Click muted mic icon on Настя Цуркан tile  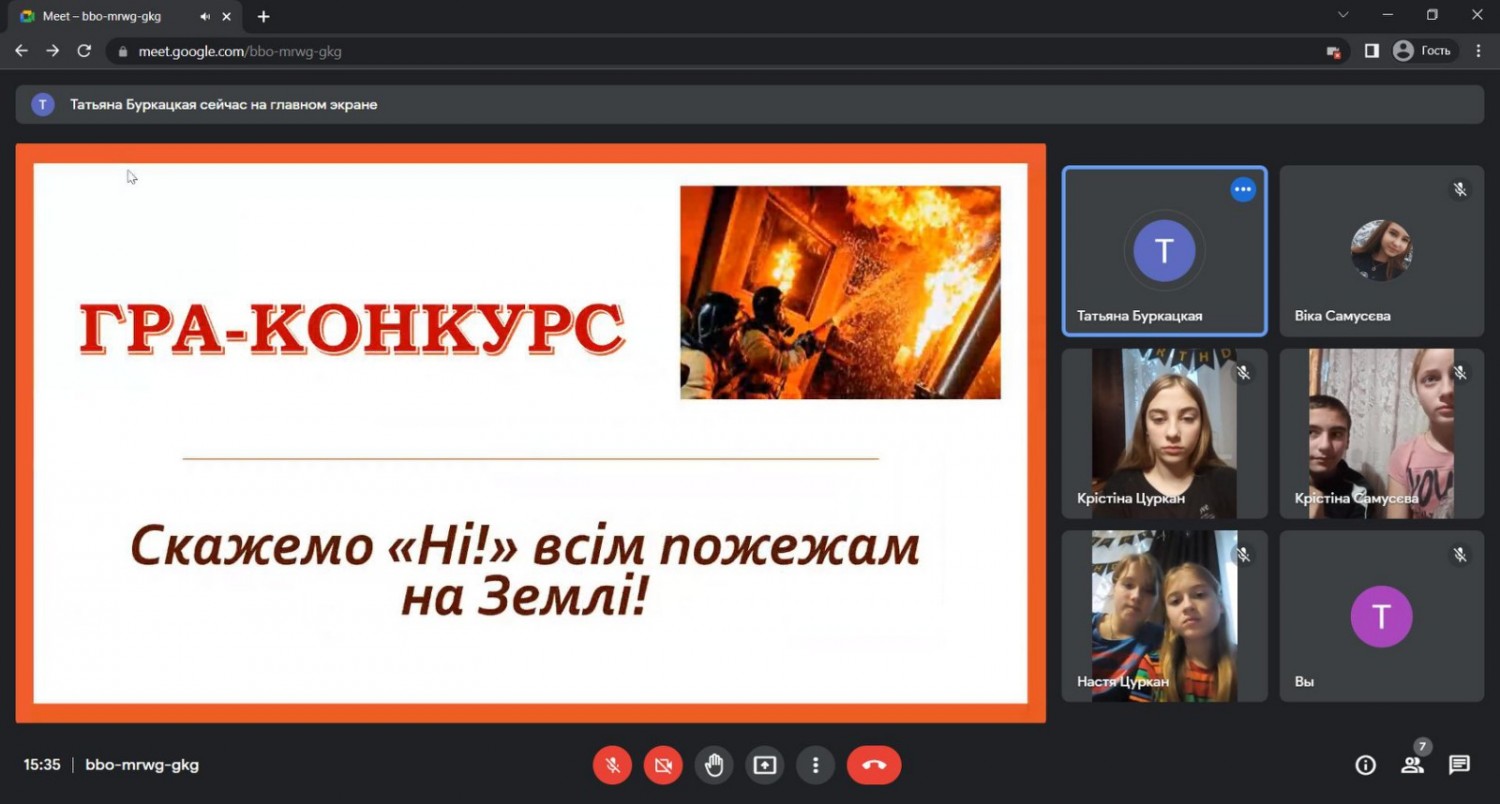pos(1243,554)
